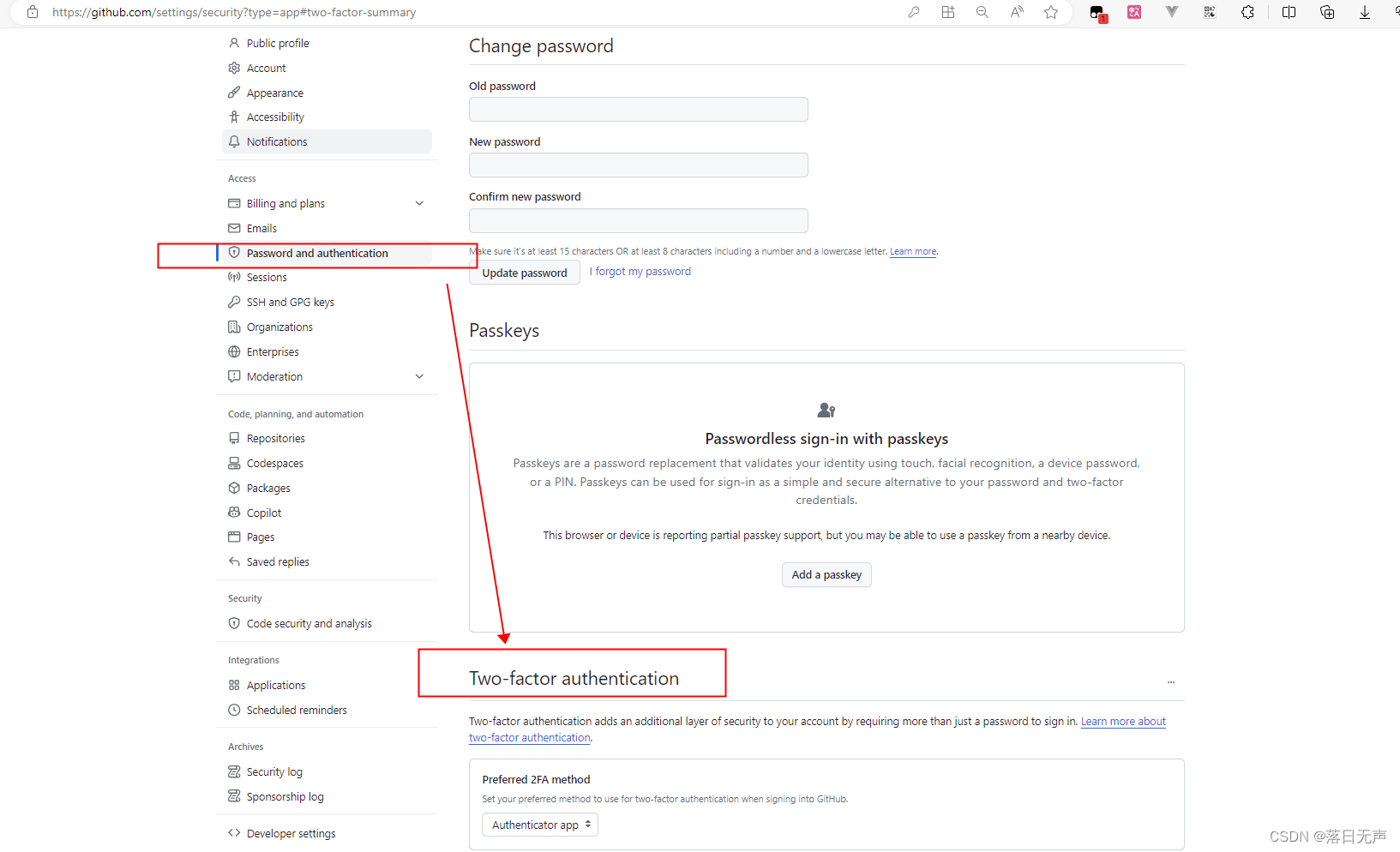Click the Appearance paintbrush icon
Screen dimensions: 1400x852
pyautogui.click(x=234, y=93)
